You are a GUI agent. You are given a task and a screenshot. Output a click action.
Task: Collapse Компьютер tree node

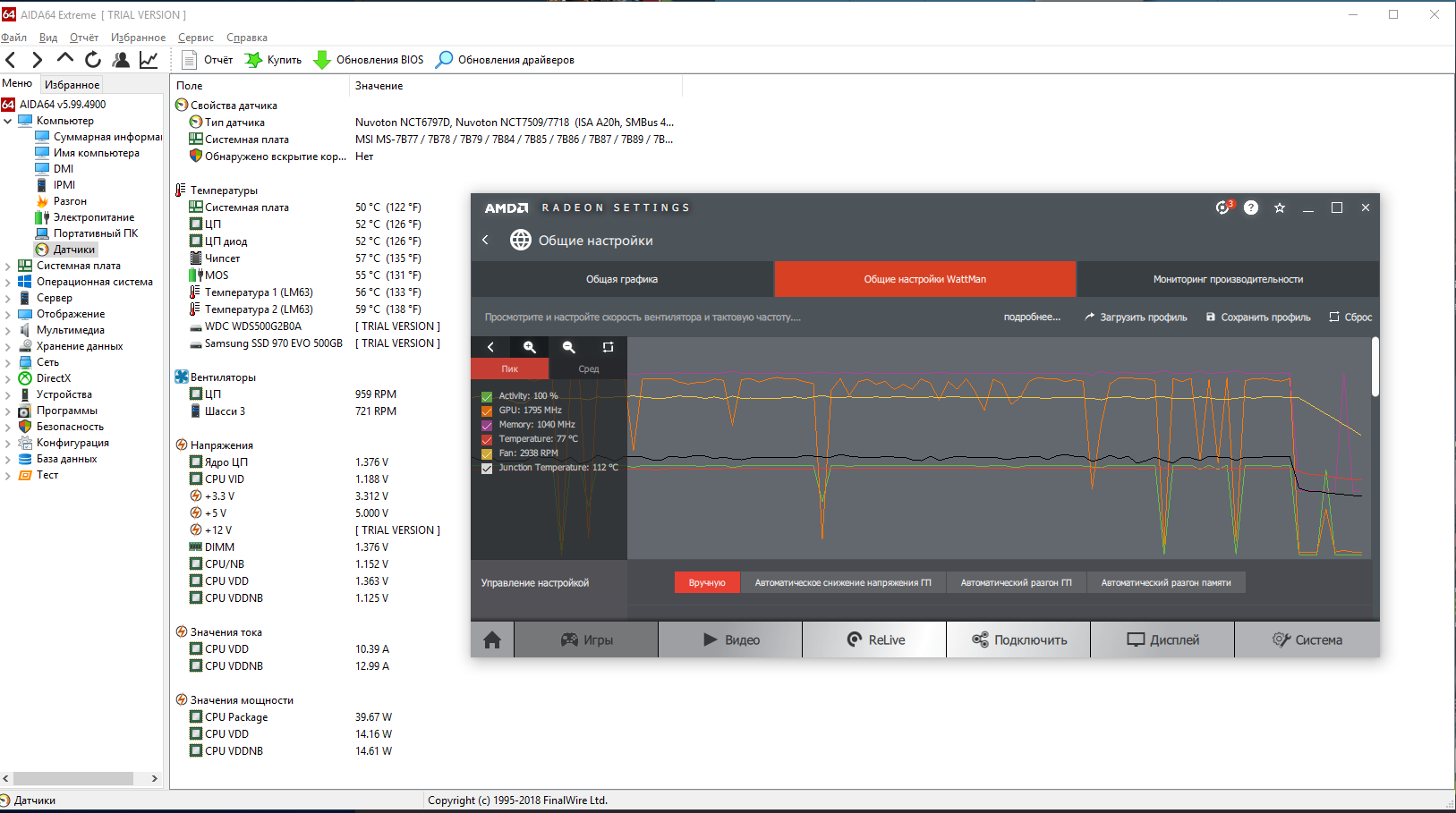[x=8, y=121]
